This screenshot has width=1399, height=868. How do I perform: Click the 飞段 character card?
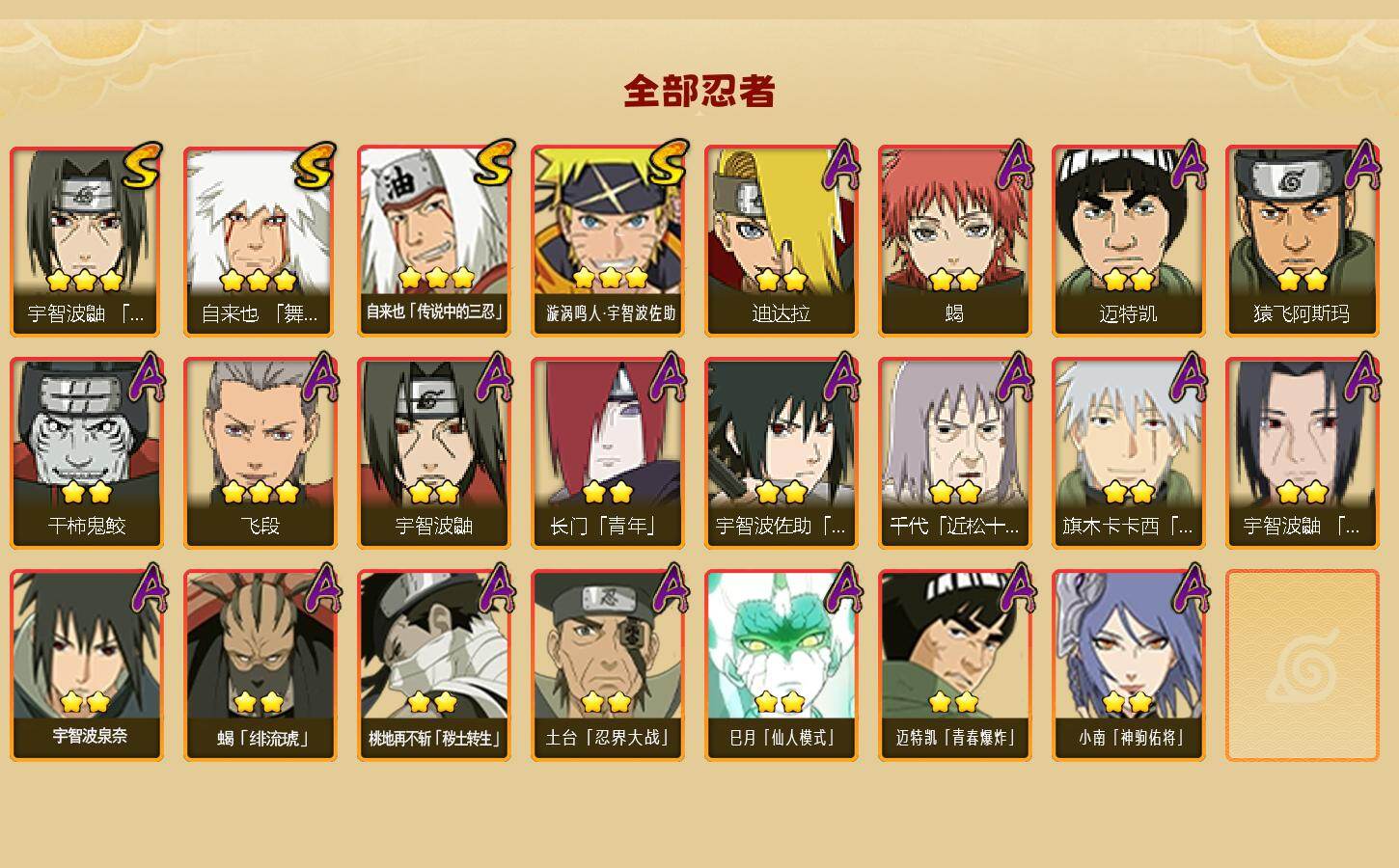coord(261,453)
